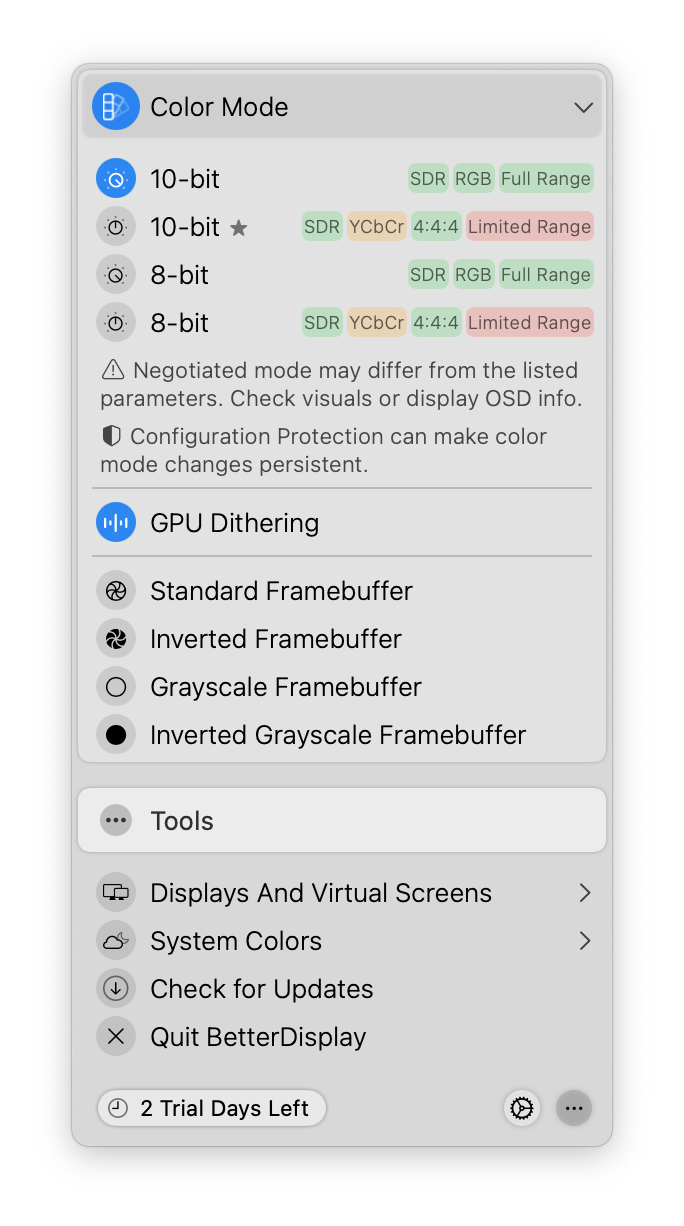Click the Grayscale Framebuffer circle icon
This screenshot has width=684, height=1226.
116,687
